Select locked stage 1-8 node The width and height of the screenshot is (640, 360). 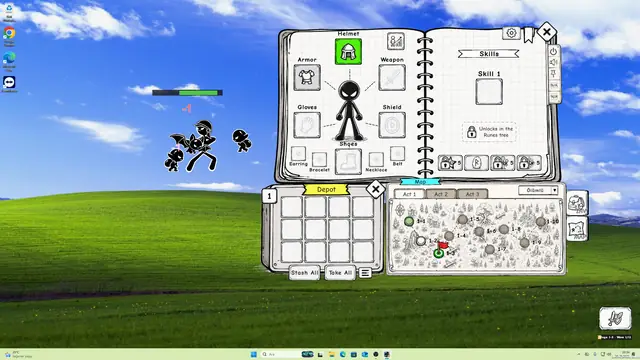point(504,229)
